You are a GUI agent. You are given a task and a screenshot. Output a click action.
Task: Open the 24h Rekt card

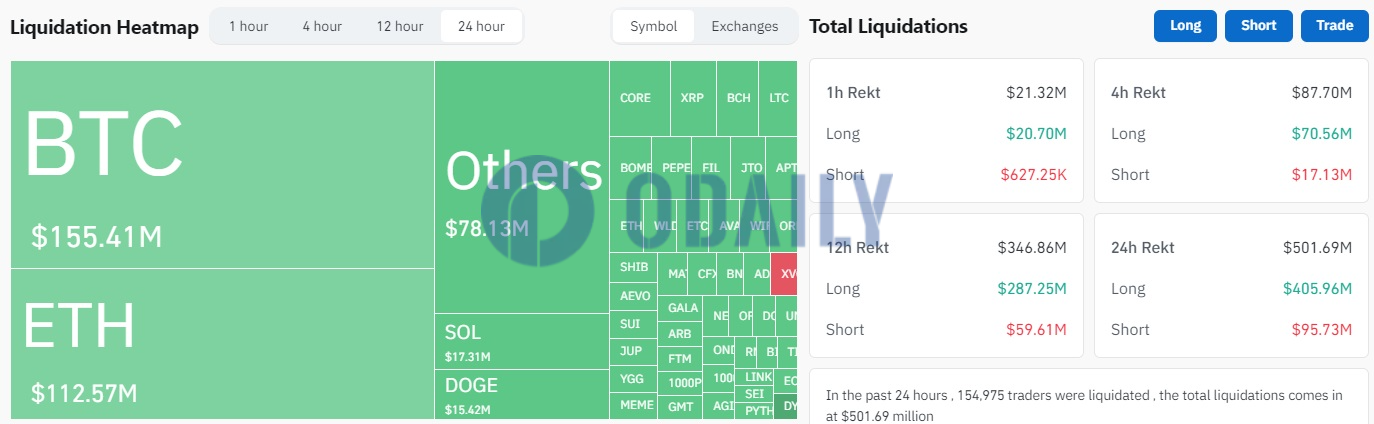(x=1231, y=285)
